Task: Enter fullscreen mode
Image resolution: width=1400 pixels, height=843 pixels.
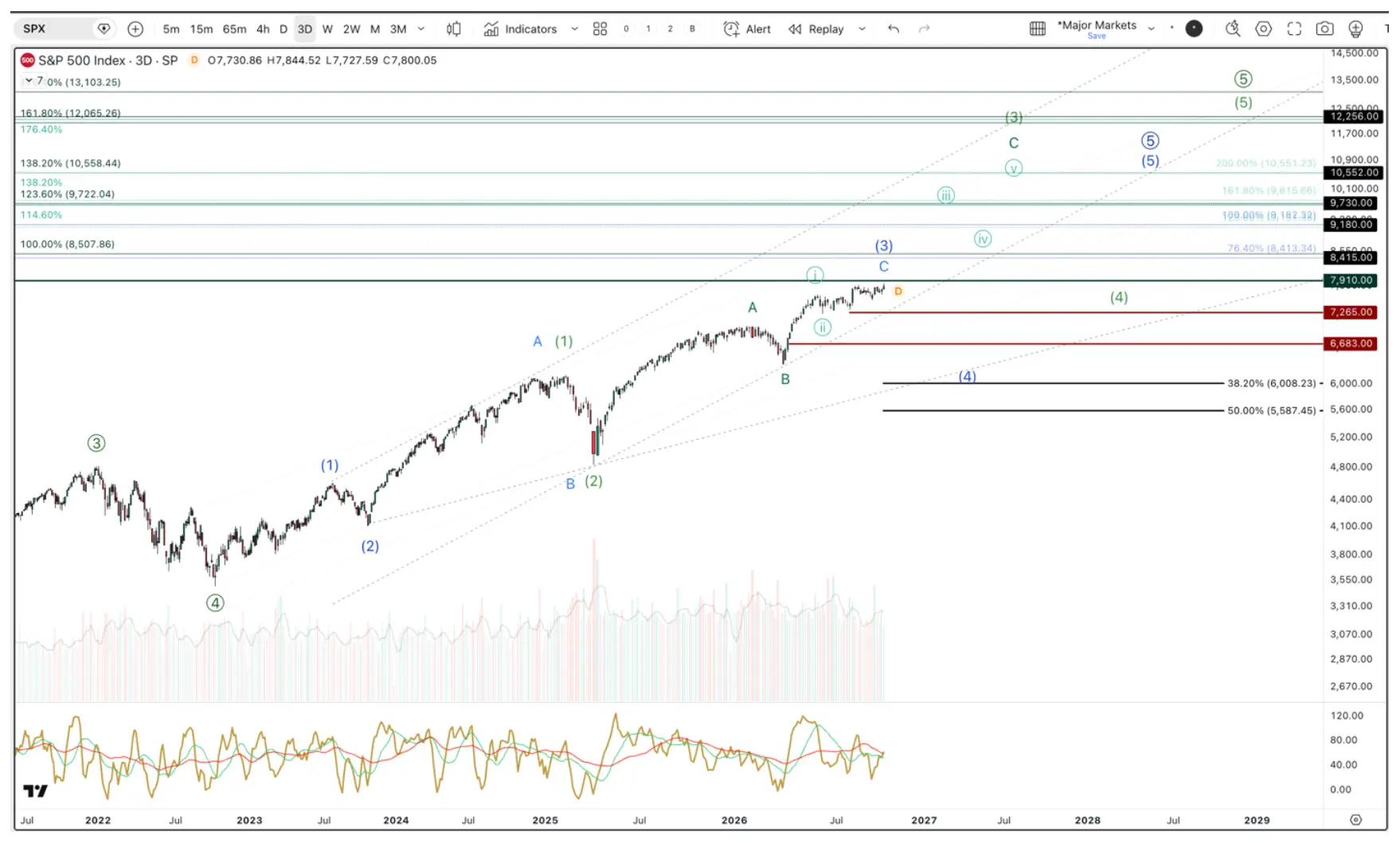Action: coord(1294,29)
